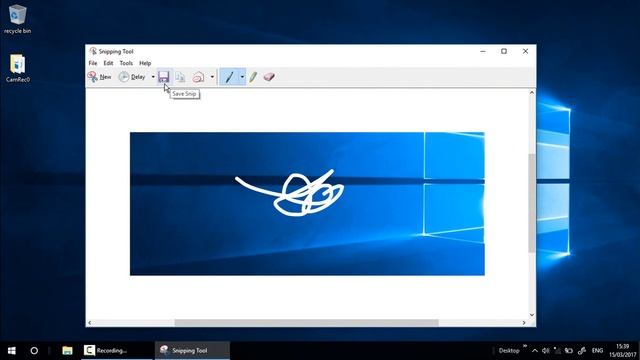Screen dimensions: 640x360
Task: Click the scroll right arrow
Action: 524,322
